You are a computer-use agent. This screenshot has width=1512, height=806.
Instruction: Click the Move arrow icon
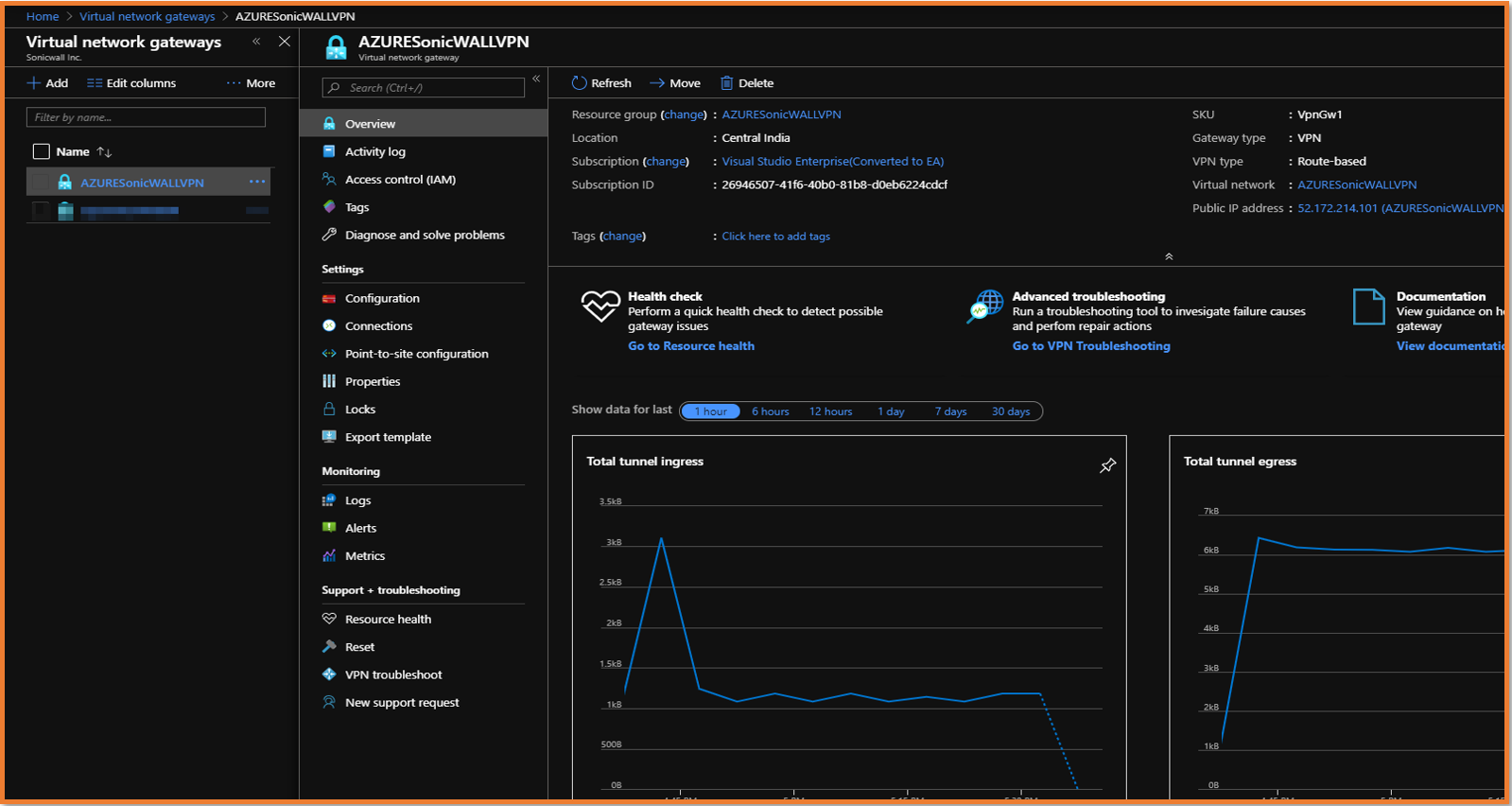(x=657, y=83)
